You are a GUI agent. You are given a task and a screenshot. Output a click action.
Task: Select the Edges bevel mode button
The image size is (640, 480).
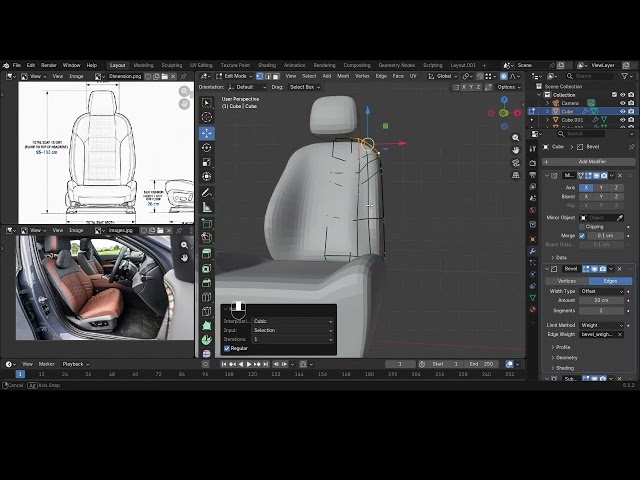pyautogui.click(x=610, y=281)
